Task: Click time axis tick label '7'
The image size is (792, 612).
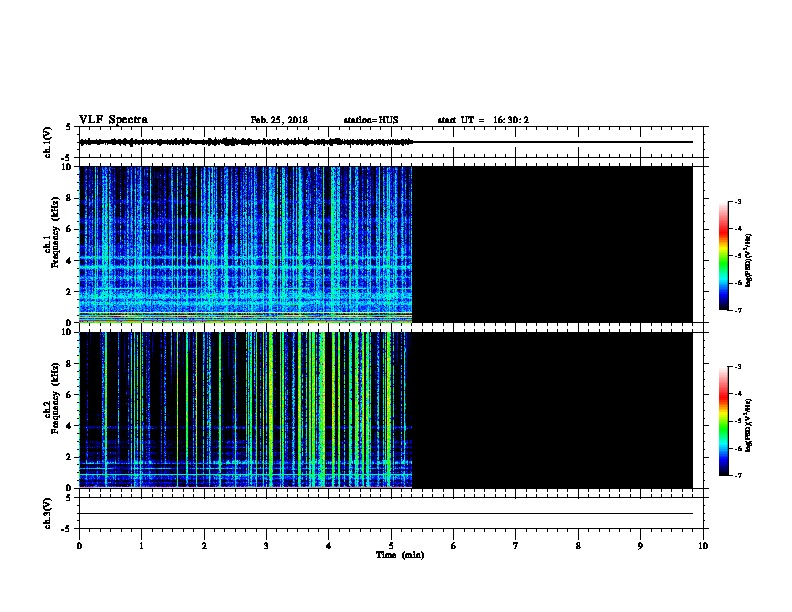Action: coord(516,546)
